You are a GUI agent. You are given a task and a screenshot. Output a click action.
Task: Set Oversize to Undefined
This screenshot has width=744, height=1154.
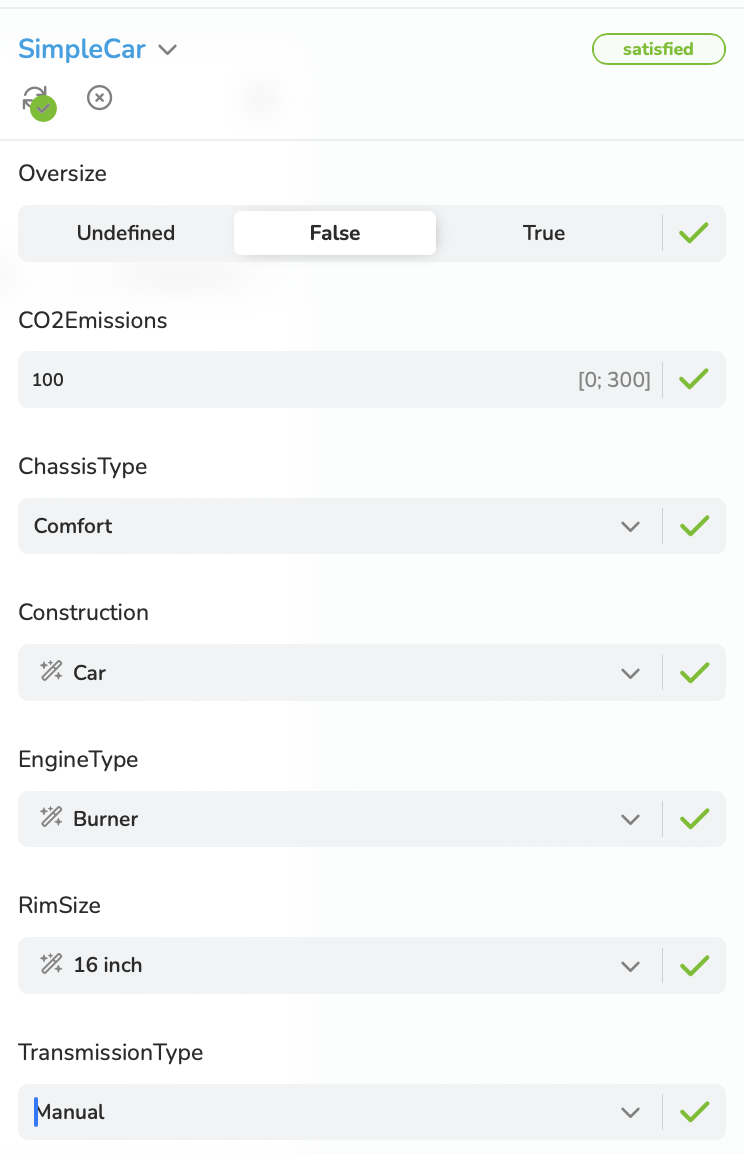coord(126,233)
